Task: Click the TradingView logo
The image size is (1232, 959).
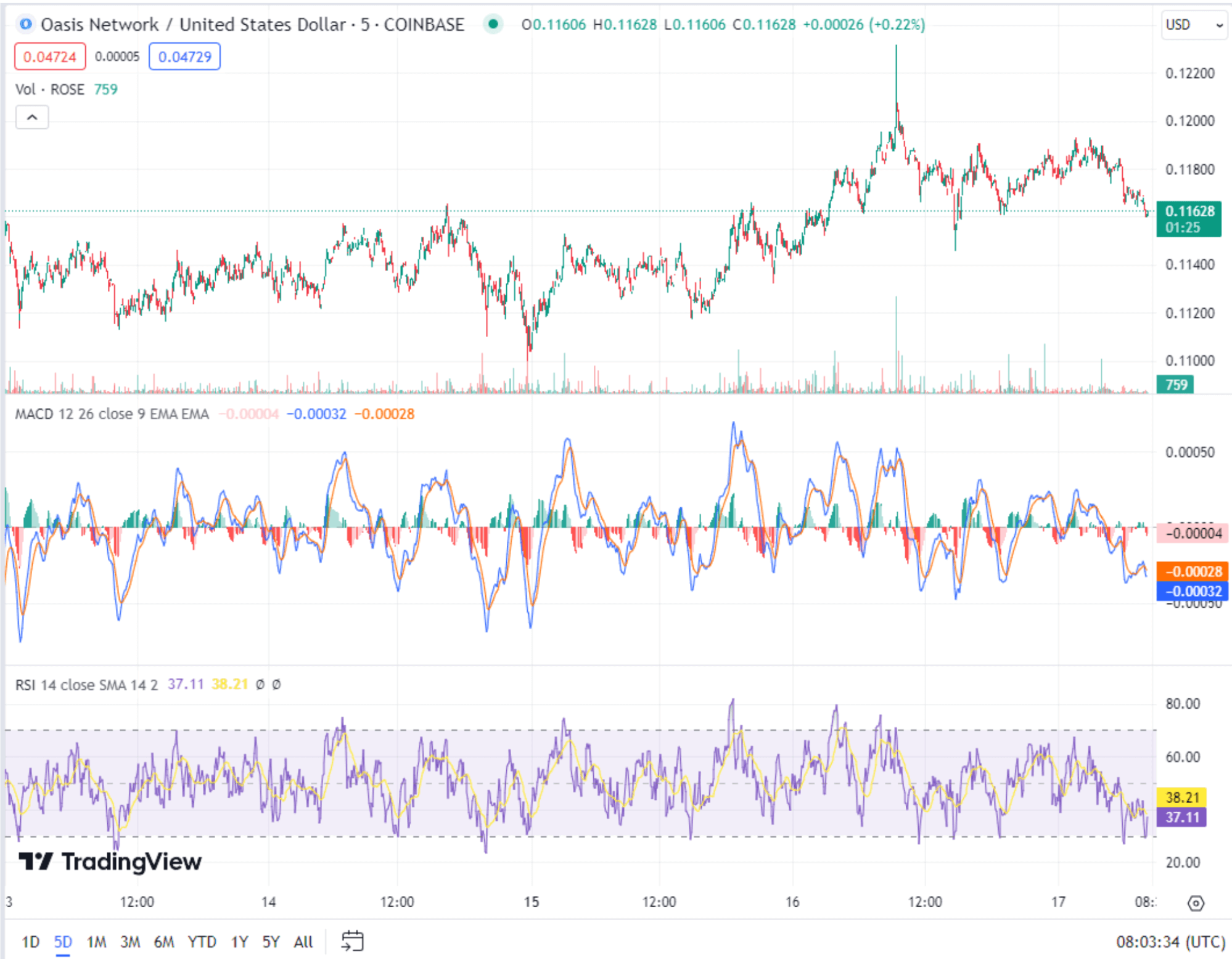Action: click(110, 861)
